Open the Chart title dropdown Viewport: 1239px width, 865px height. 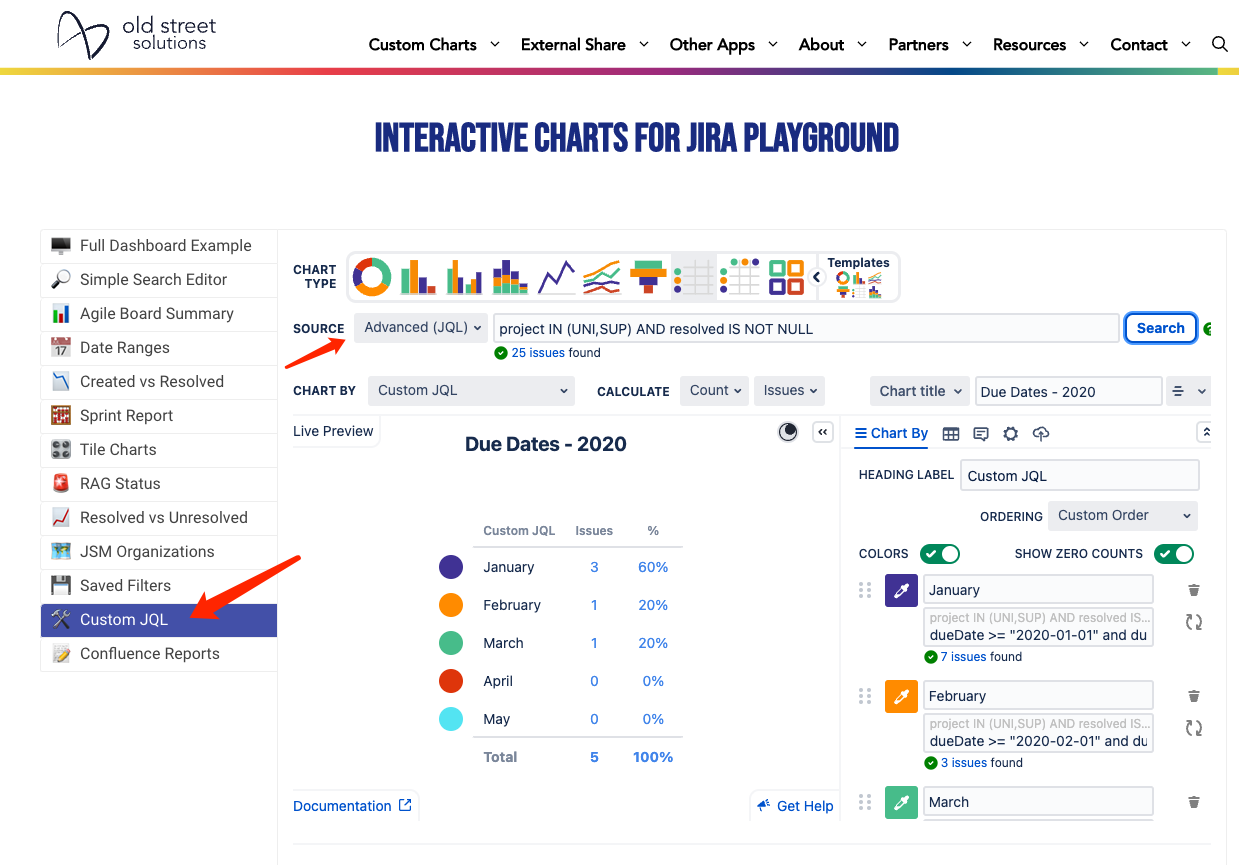click(920, 391)
